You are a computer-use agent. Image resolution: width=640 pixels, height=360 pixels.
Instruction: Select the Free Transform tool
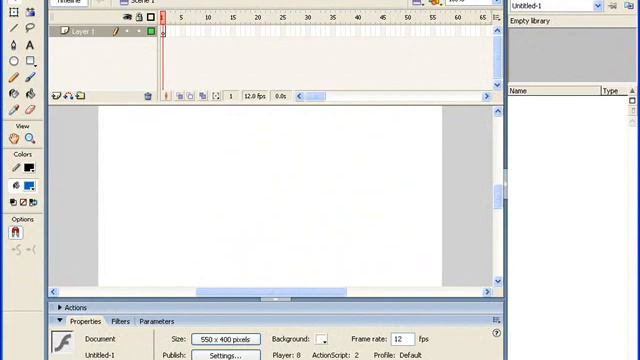[x=14, y=12]
